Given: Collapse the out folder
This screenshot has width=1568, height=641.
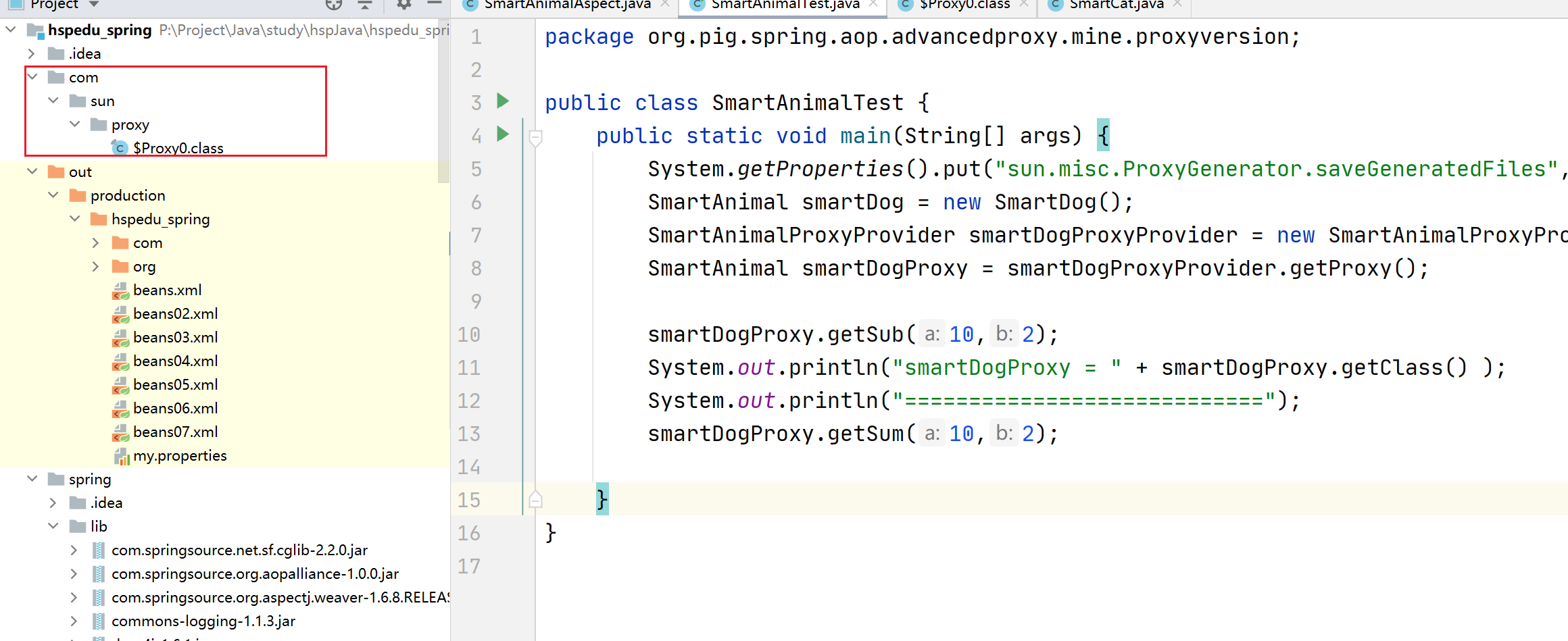Looking at the screenshot, I should coord(32,172).
